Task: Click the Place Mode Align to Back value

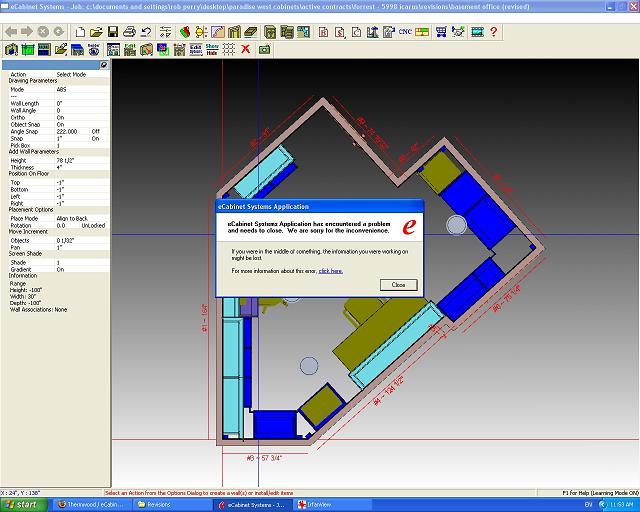Action: (x=72, y=218)
